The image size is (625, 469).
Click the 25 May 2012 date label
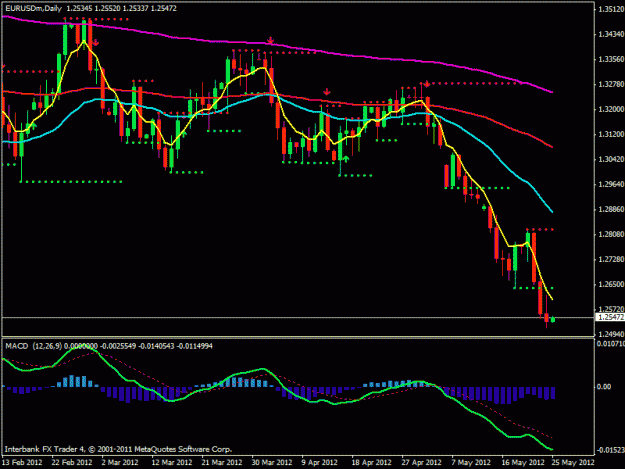(x=573, y=462)
